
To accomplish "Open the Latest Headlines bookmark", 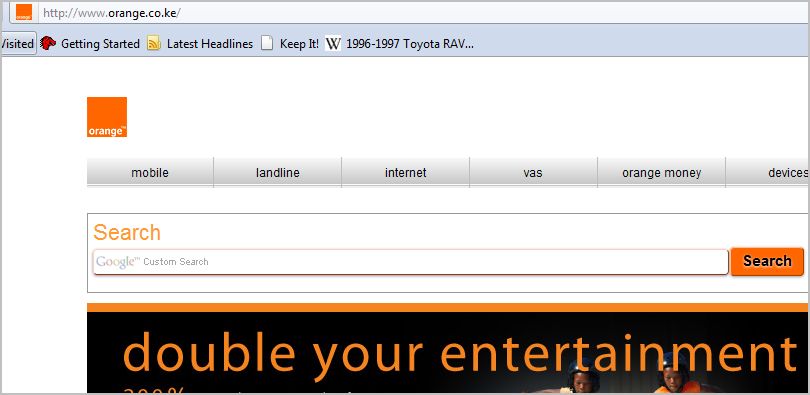I will (x=210, y=44).
